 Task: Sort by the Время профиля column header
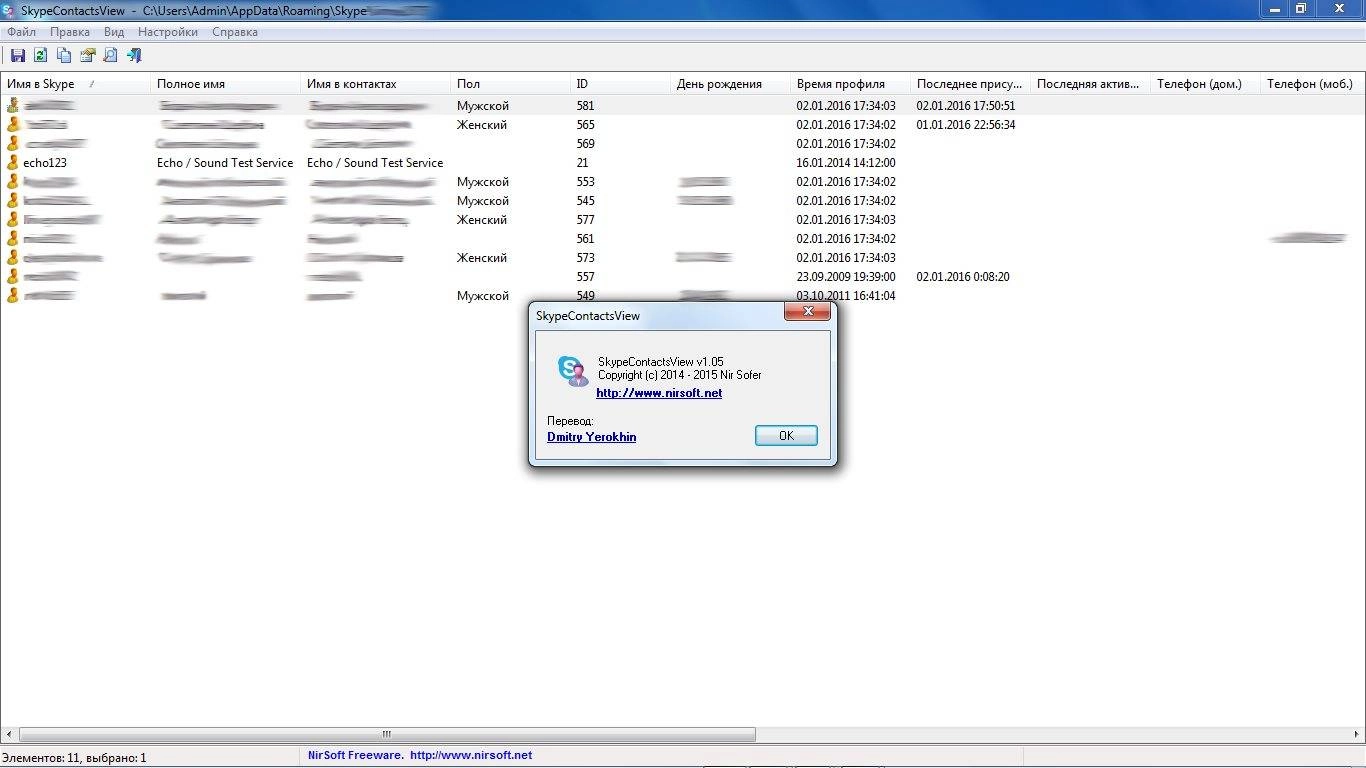pos(850,84)
